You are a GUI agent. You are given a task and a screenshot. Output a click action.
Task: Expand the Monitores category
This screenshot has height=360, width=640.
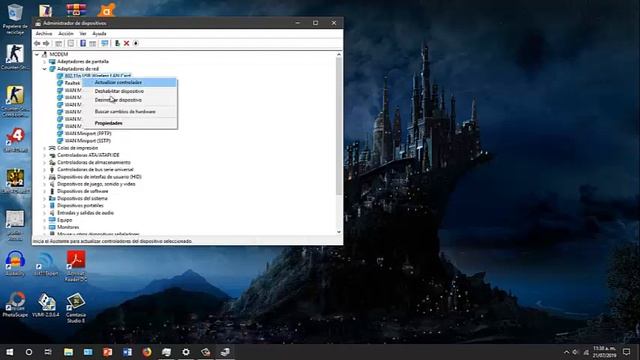pos(44,227)
